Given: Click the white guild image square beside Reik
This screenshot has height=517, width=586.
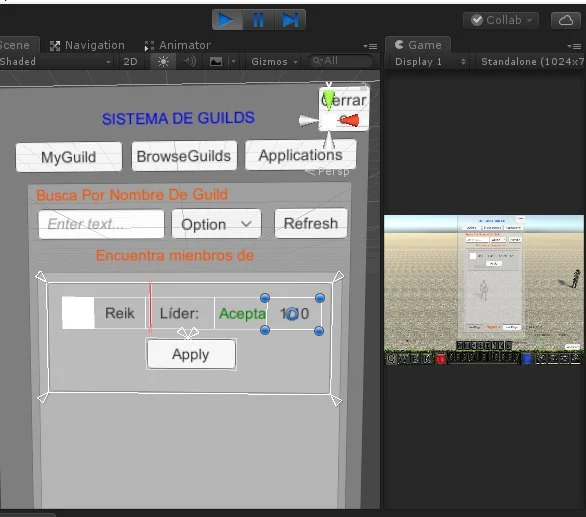Looking at the screenshot, I should click(78, 313).
